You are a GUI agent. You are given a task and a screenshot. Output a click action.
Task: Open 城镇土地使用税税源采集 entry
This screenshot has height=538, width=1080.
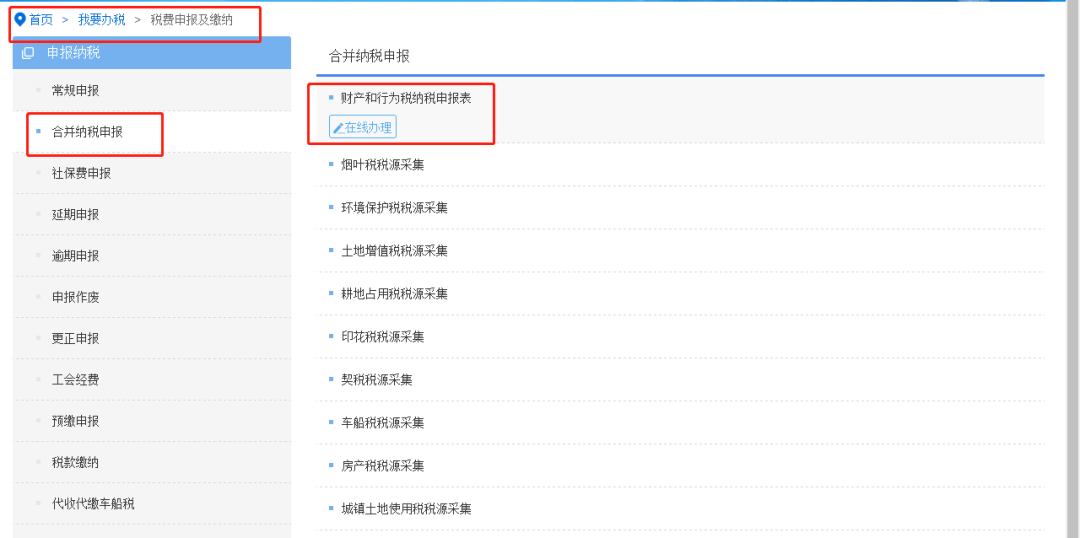tap(406, 509)
